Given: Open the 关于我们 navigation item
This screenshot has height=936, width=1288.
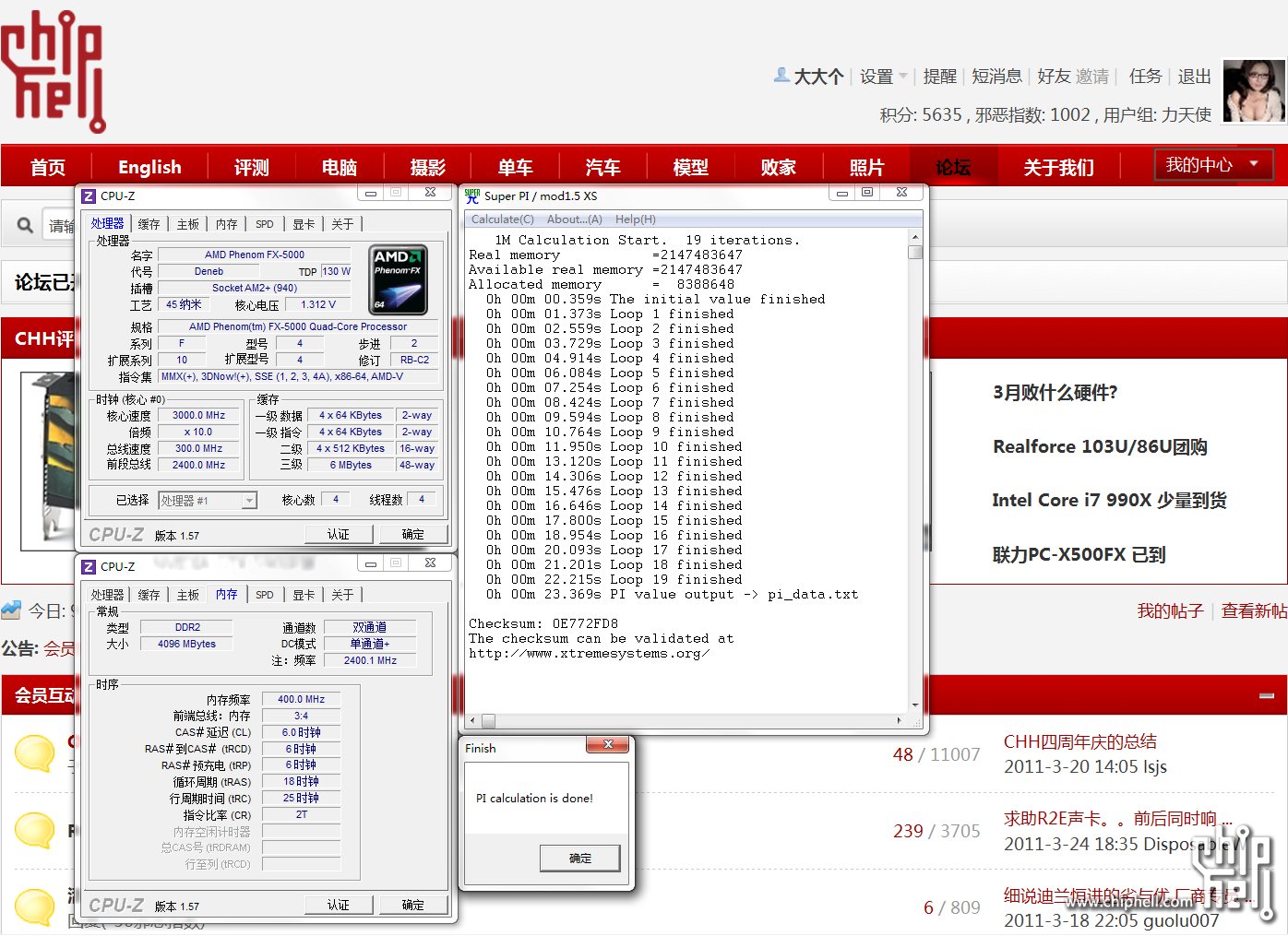Looking at the screenshot, I should [x=1059, y=167].
